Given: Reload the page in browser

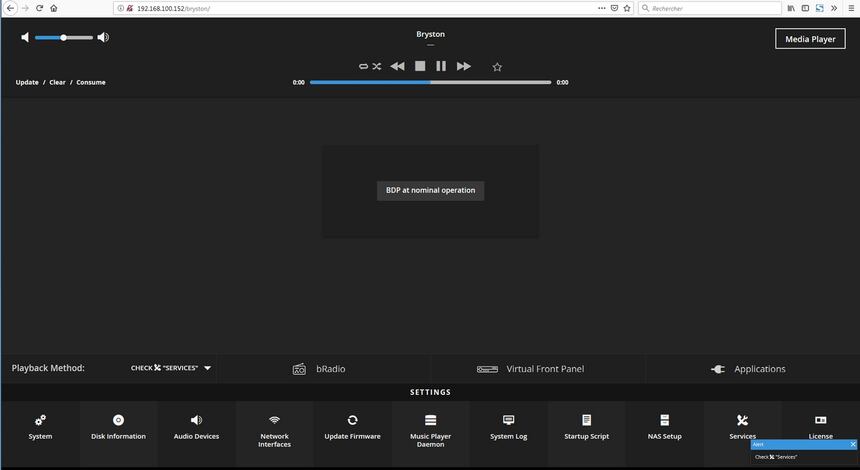Looking at the screenshot, I should tap(39, 8).
